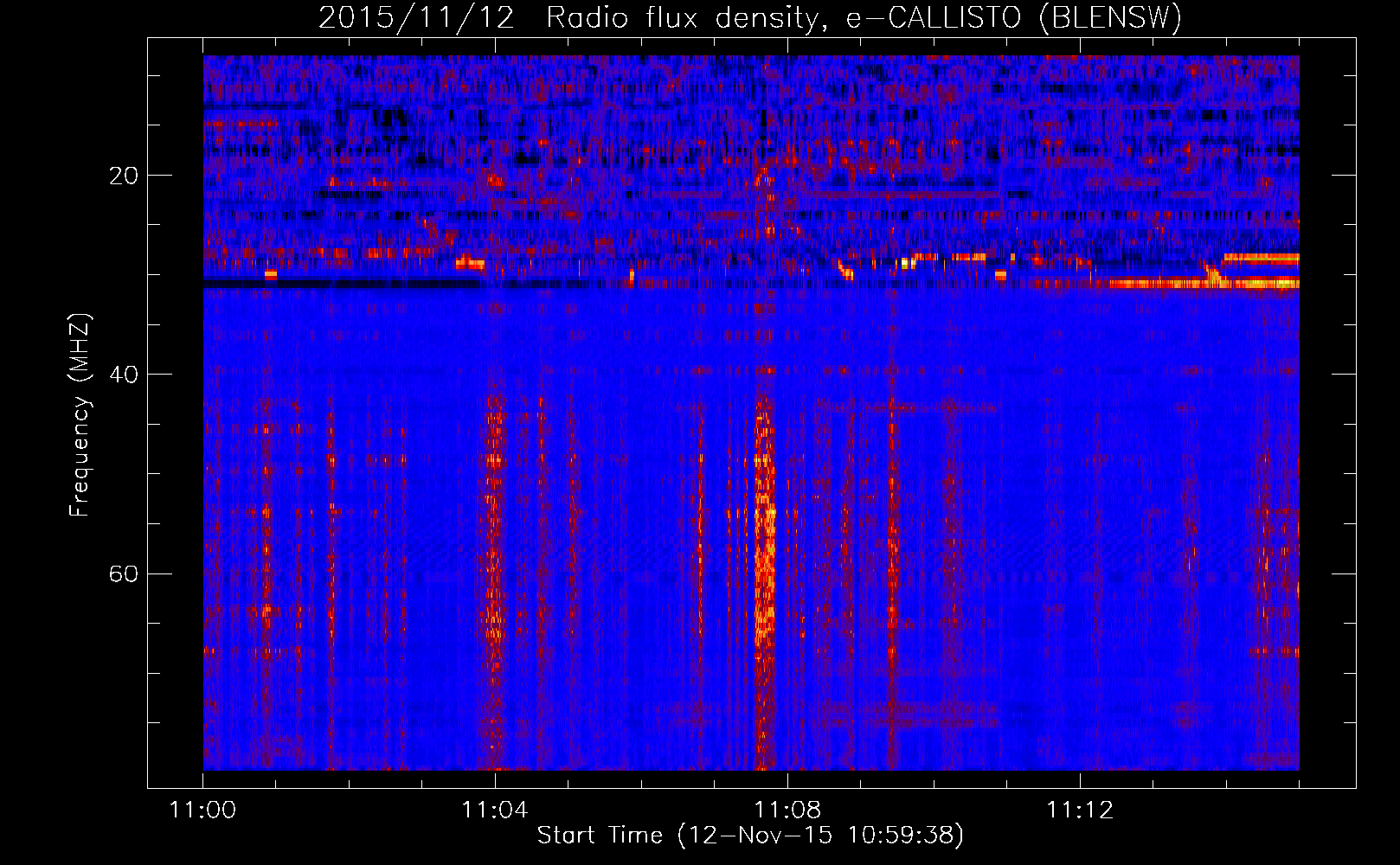Click the 11:12 time tick label
The width and height of the screenshot is (1400, 865).
1080,810
